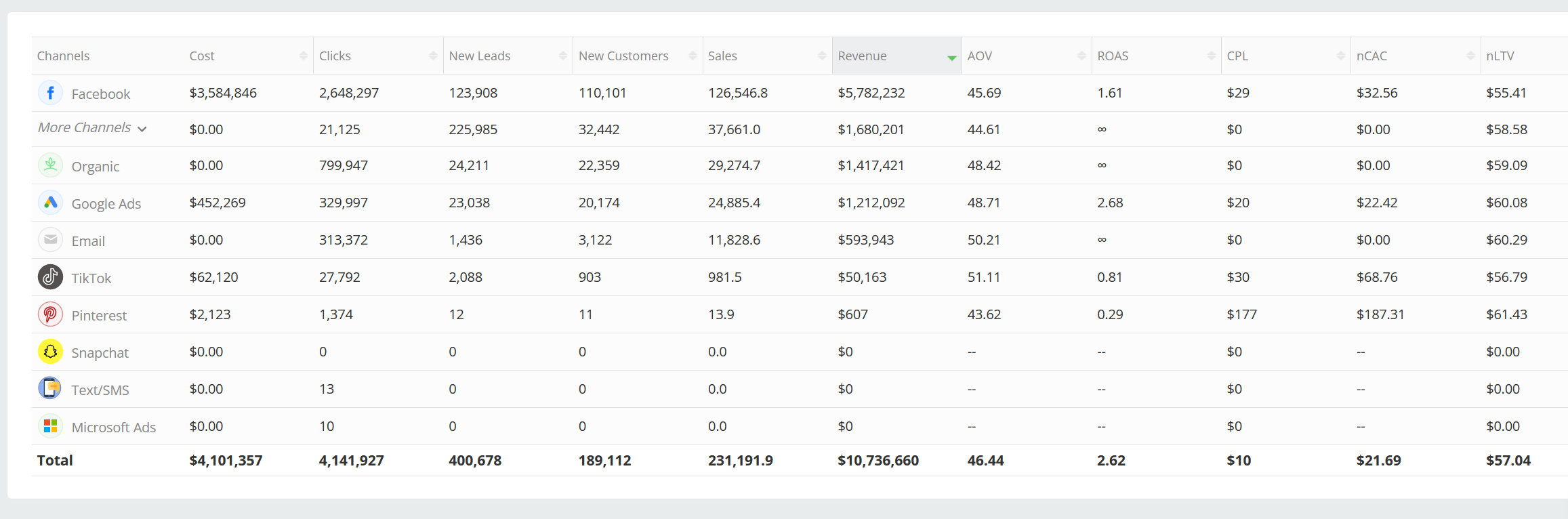Click the Facebook channel icon
The height and width of the screenshot is (519, 1568).
(50, 93)
